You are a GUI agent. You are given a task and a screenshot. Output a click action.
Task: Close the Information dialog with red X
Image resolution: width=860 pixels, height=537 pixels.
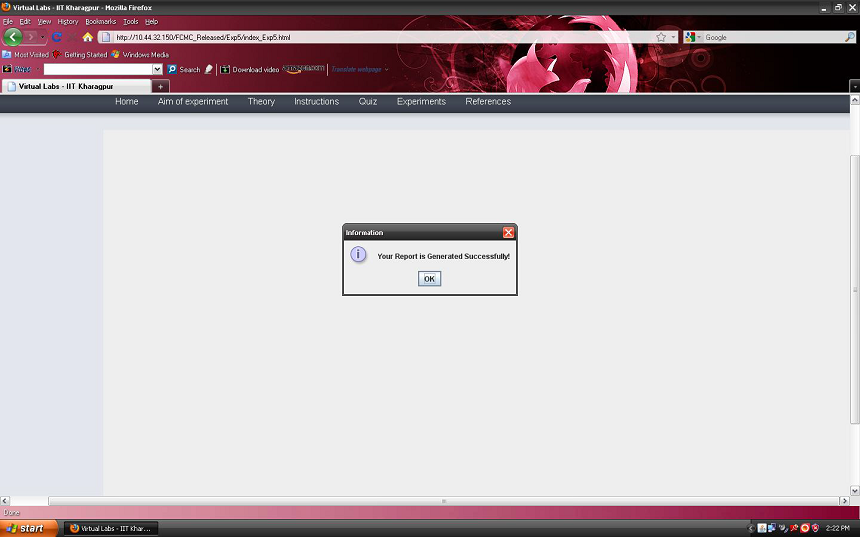[x=508, y=232]
